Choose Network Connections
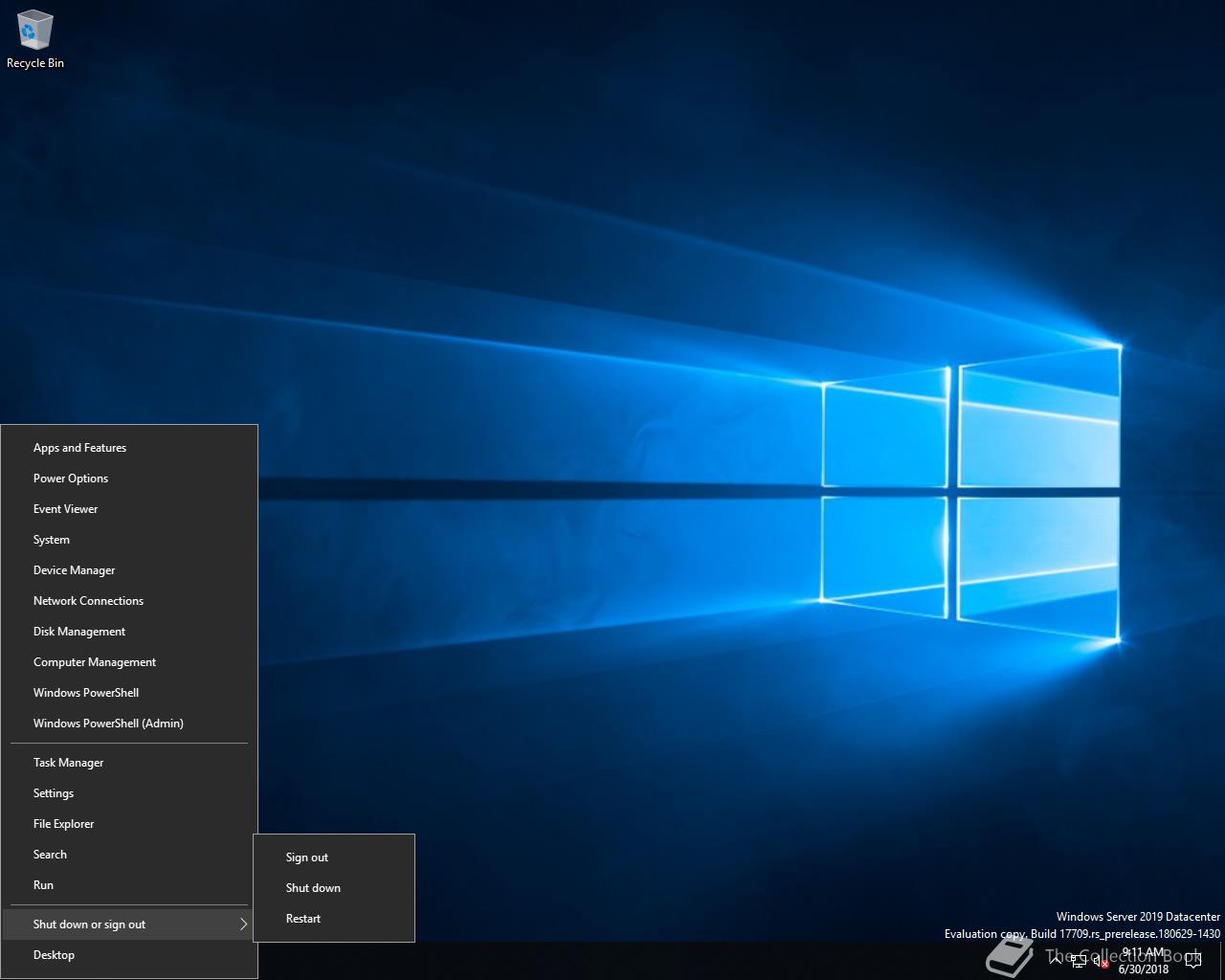 point(129,601)
